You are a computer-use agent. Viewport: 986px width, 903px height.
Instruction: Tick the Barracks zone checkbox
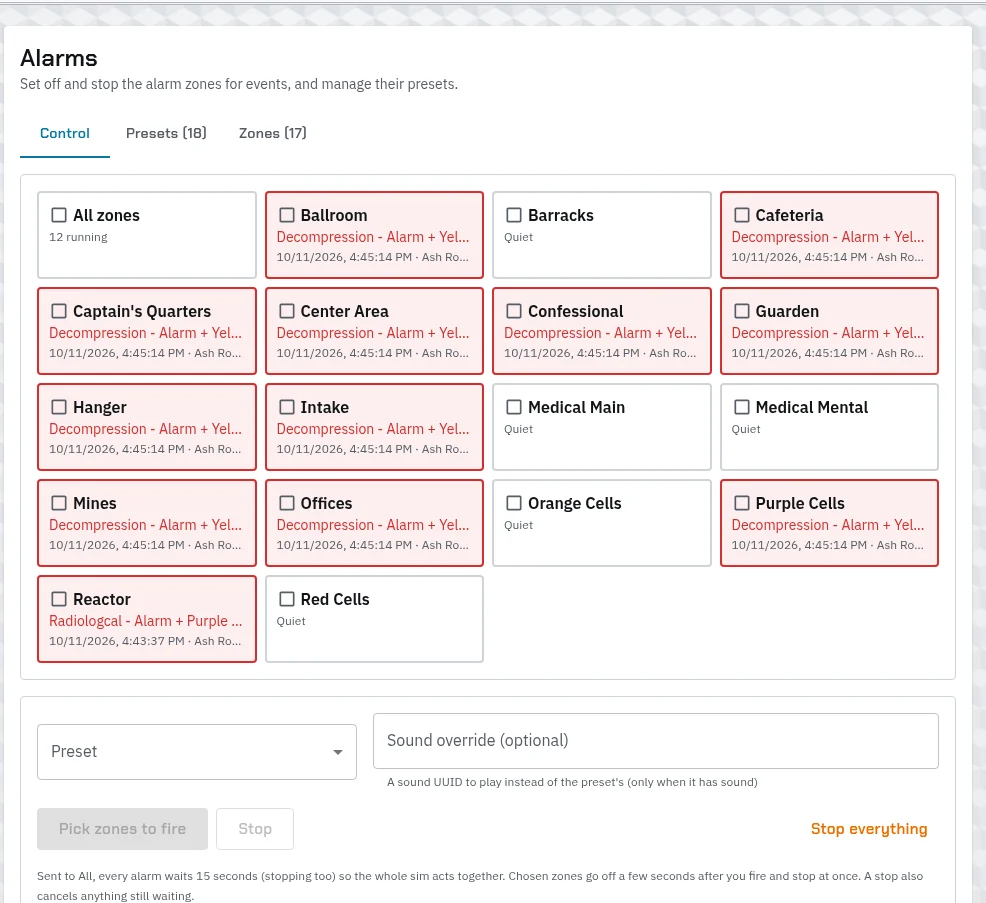point(514,215)
